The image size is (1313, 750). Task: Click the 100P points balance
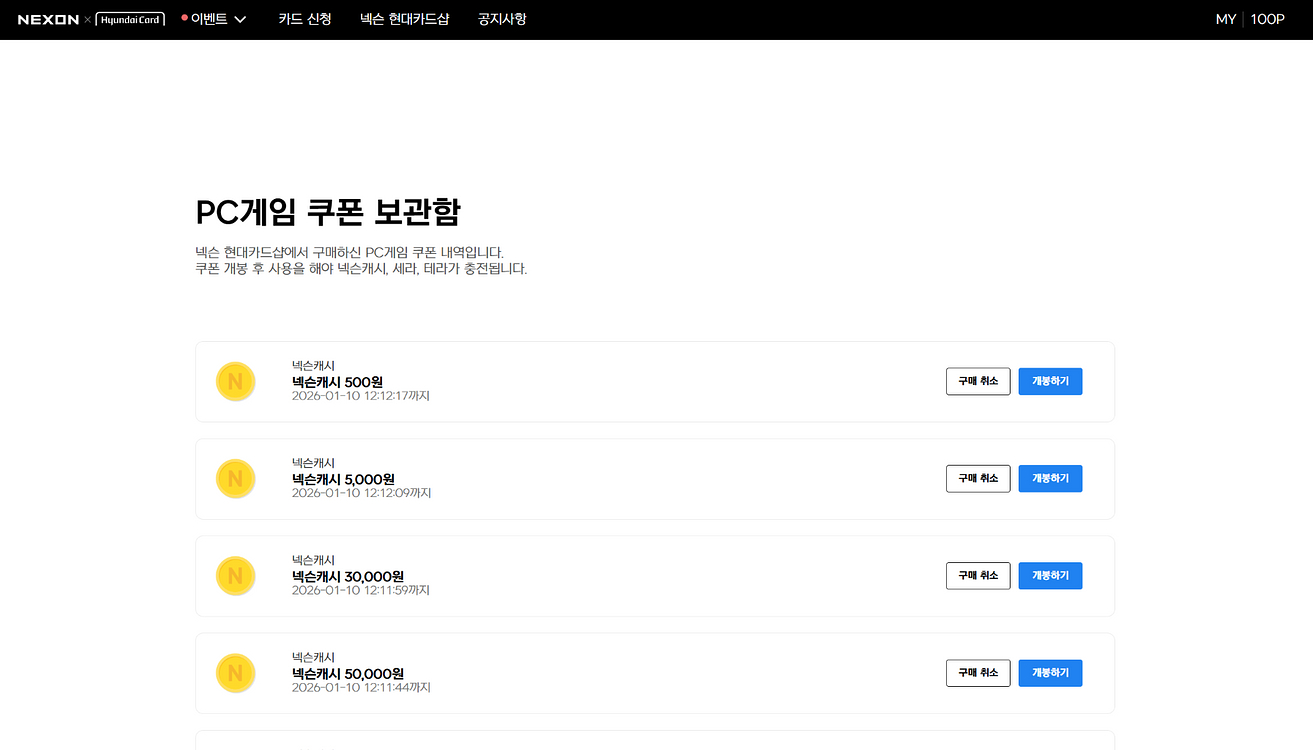tap(1267, 20)
